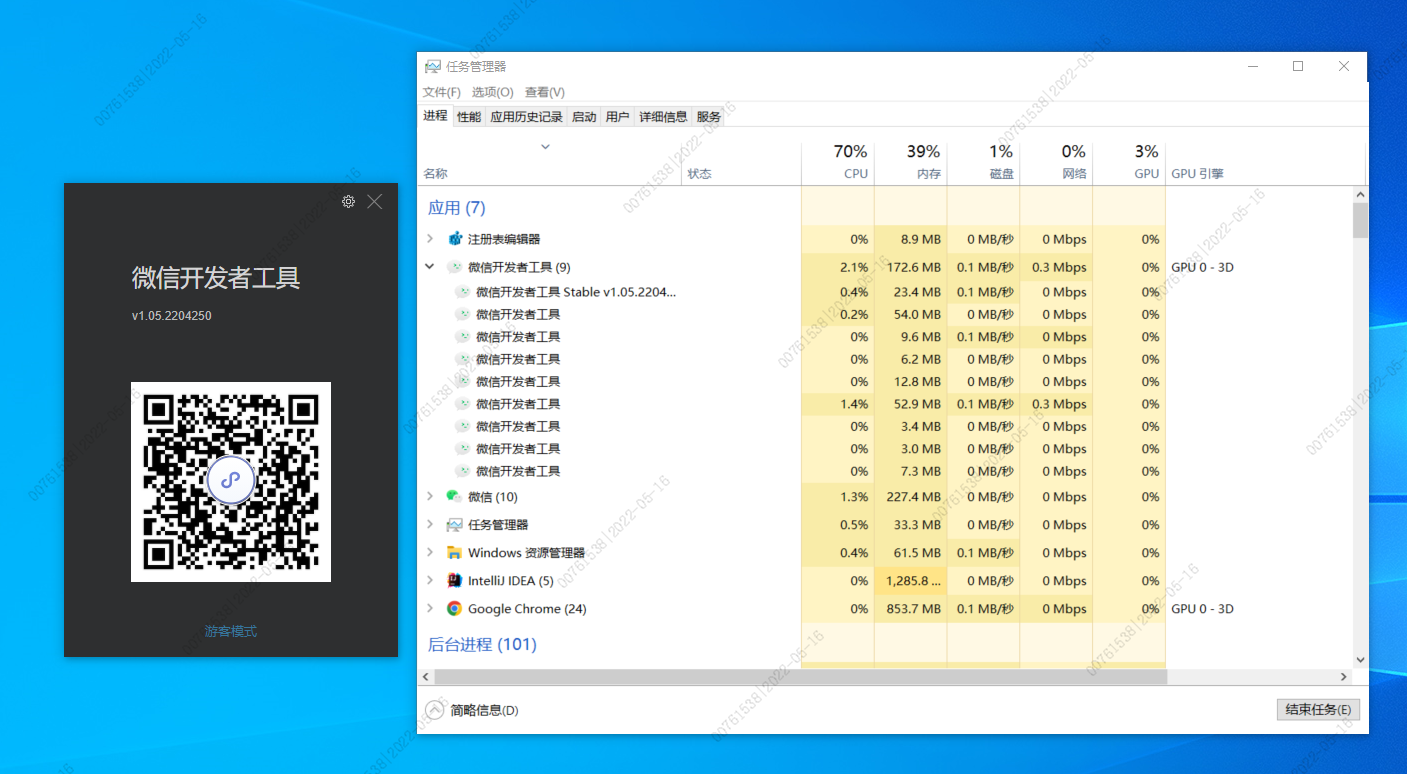Close the WeChat DevTools login window
The height and width of the screenshot is (774, 1407).
375,201
